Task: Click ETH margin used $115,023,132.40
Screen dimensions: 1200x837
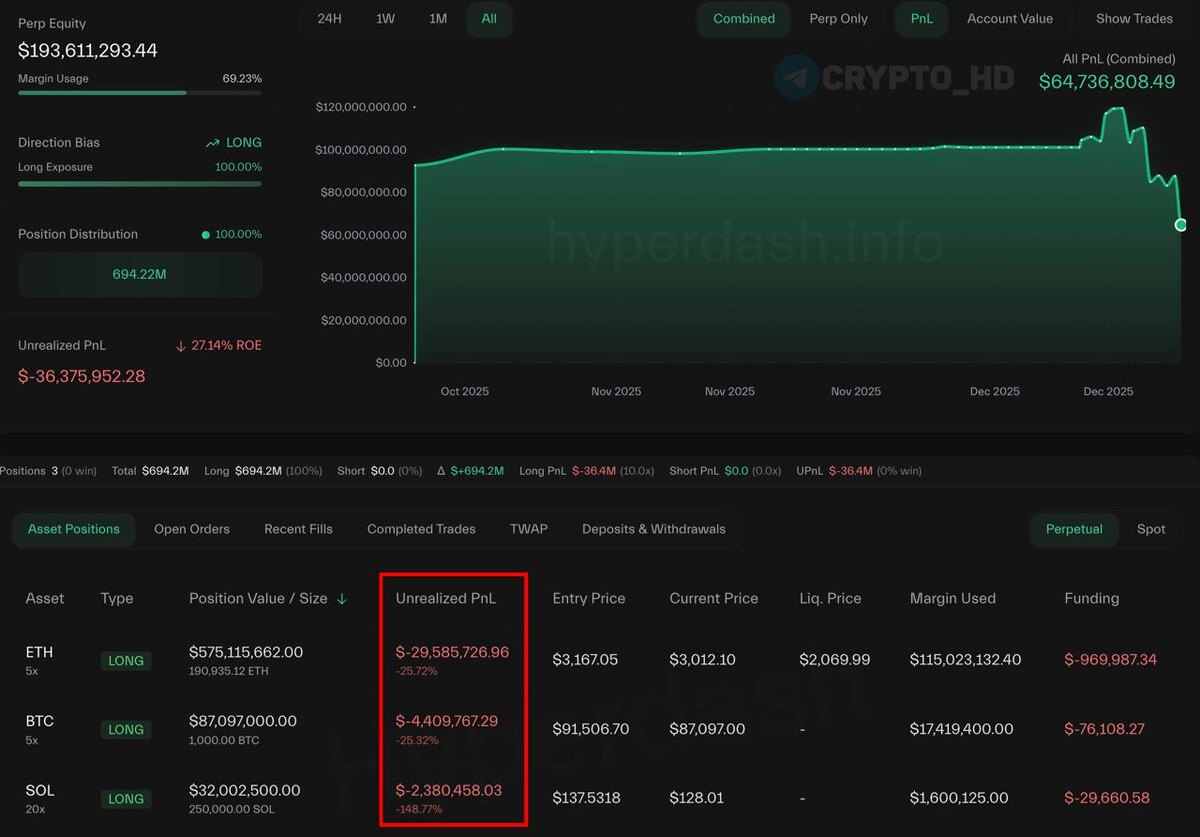Action: [x=964, y=660]
